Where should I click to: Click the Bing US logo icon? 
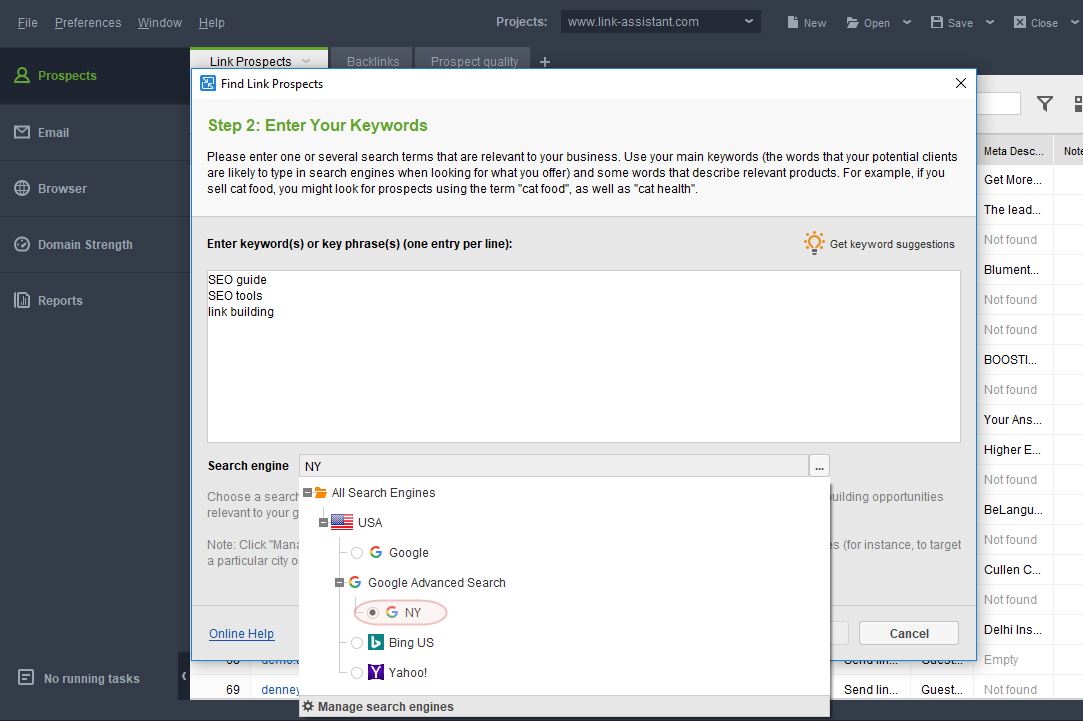point(376,642)
